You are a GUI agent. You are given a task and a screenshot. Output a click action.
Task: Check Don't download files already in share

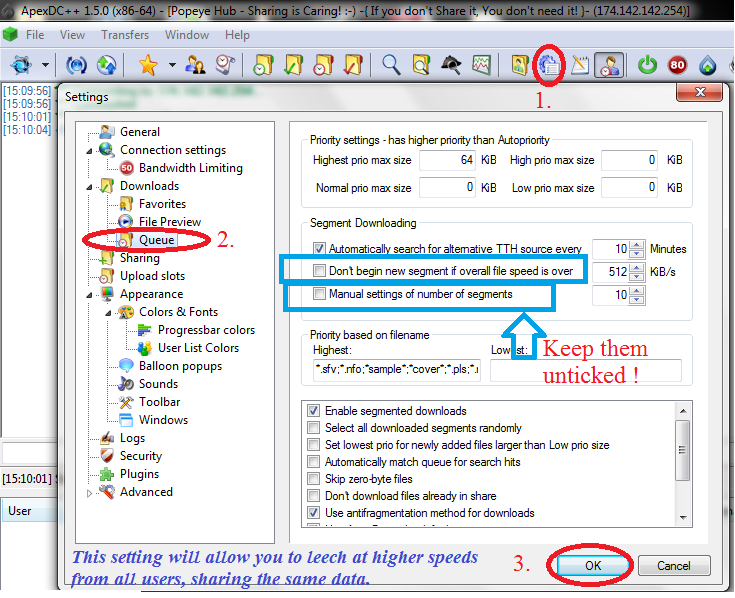click(313, 495)
